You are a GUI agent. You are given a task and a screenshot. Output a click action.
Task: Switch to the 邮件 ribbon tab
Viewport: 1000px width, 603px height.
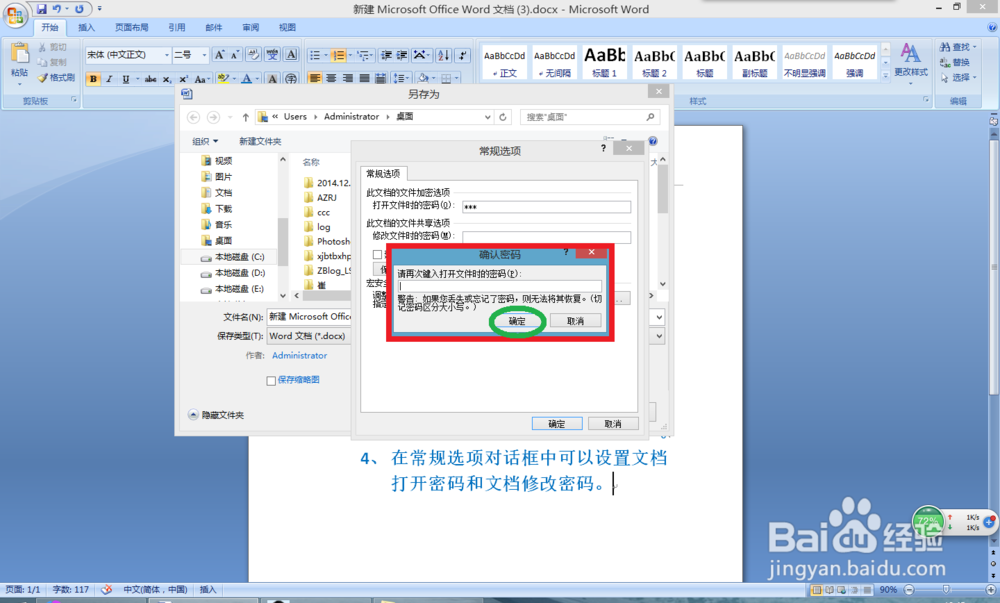click(x=214, y=27)
